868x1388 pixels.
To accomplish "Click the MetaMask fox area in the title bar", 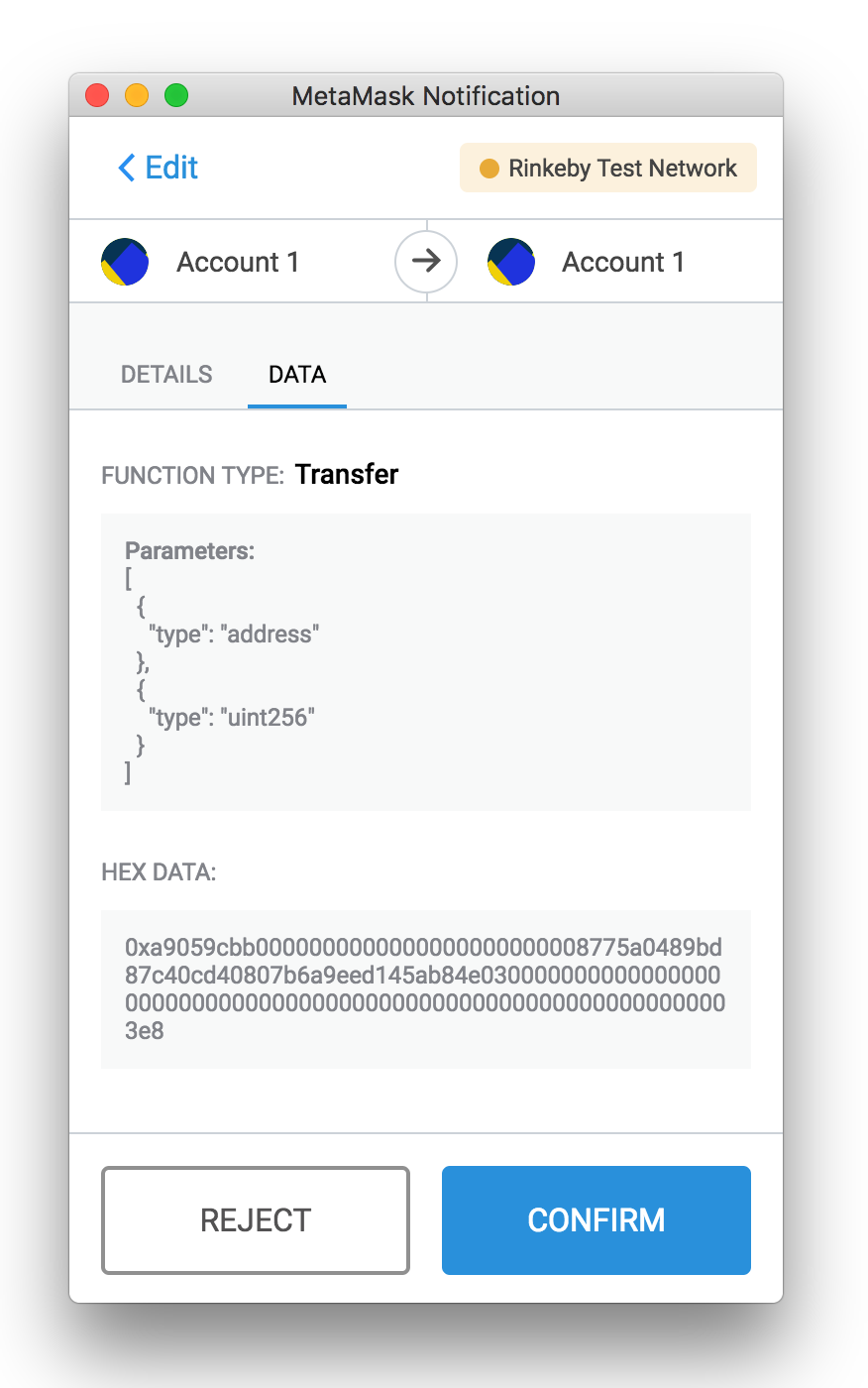I will (426, 95).
